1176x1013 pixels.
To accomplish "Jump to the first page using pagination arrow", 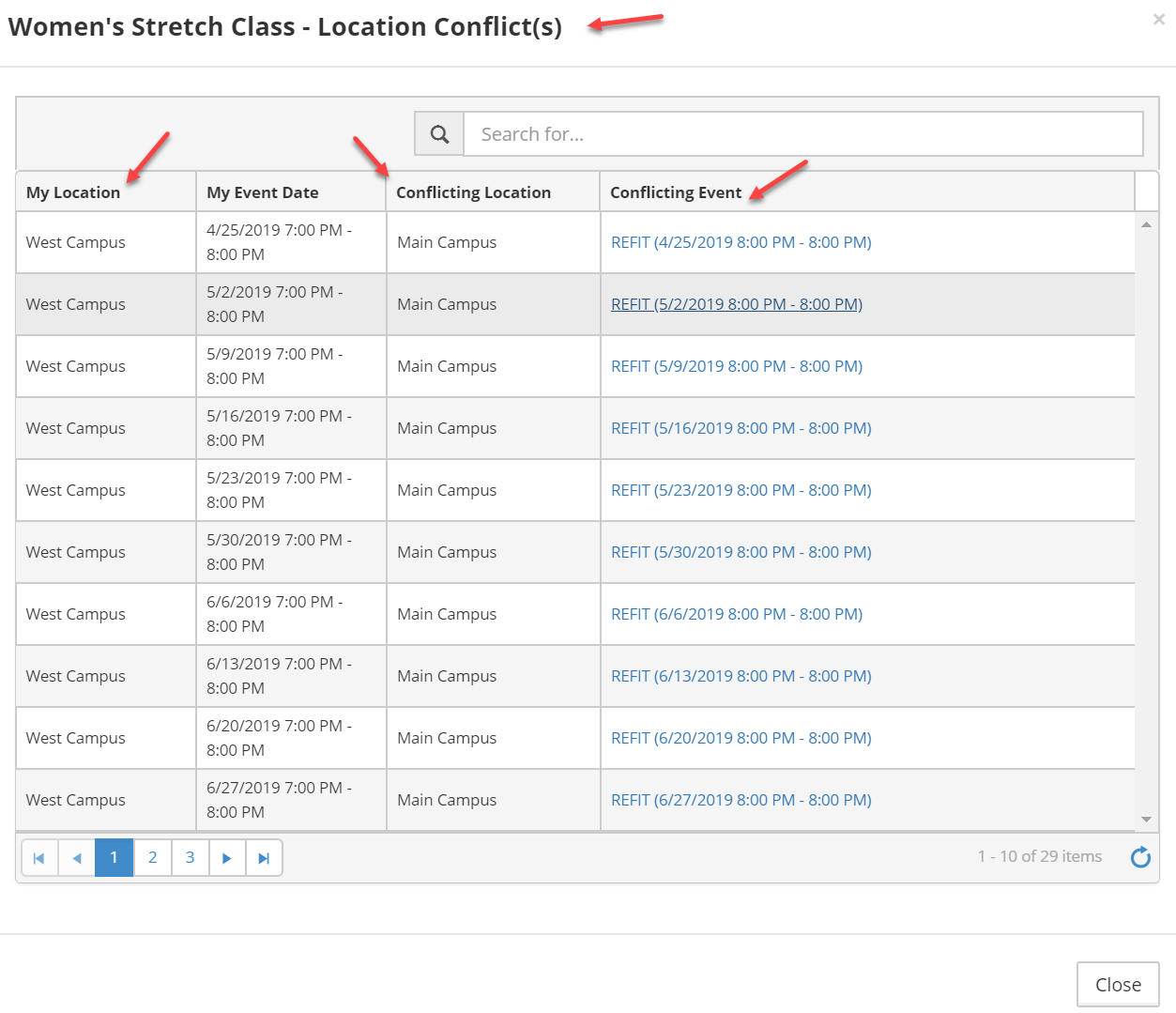I will 38,857.
